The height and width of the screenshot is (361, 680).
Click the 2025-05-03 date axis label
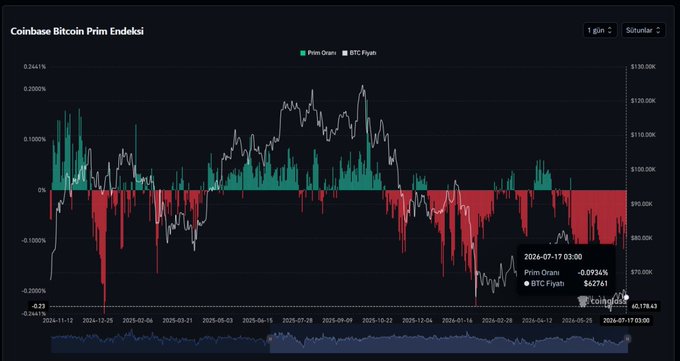click(x=217, y=320)
